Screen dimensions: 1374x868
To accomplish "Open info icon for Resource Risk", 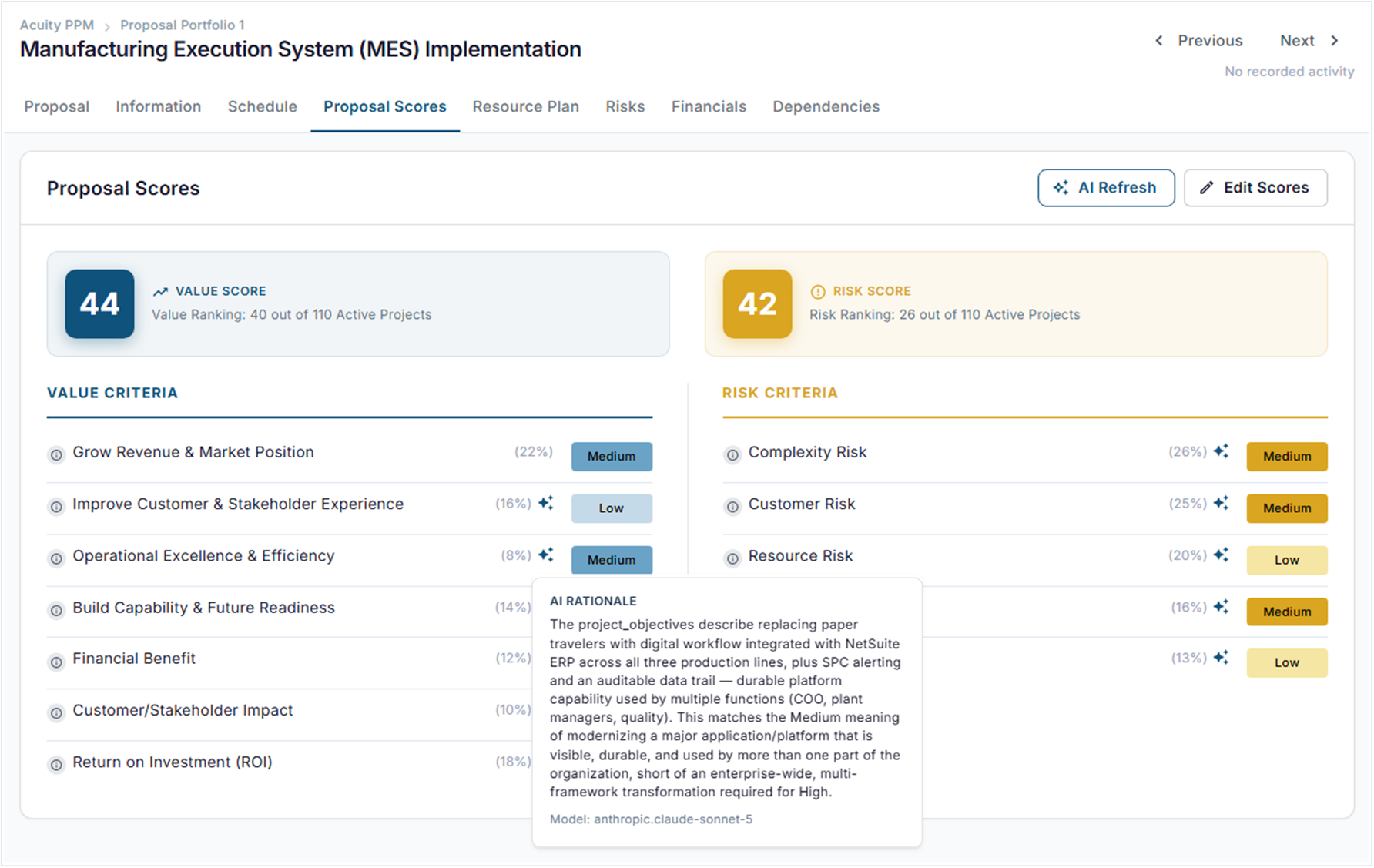I will click(x=732, y=558).
